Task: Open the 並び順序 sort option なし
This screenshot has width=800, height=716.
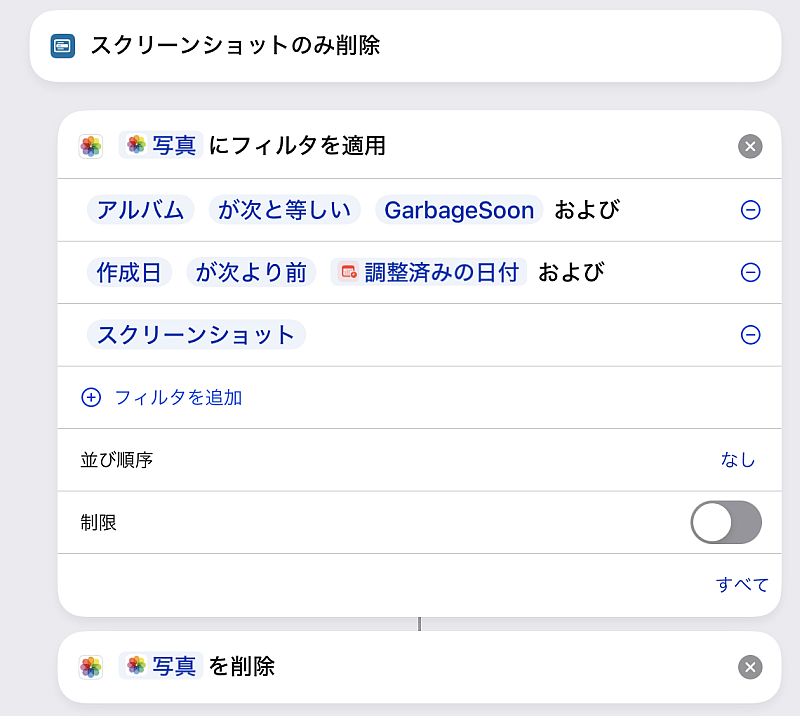Action: [x=738, y=460]
